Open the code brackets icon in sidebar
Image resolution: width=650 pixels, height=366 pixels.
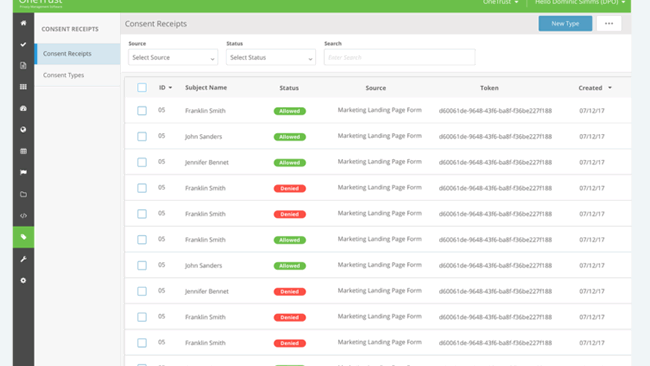click(23, 216)
